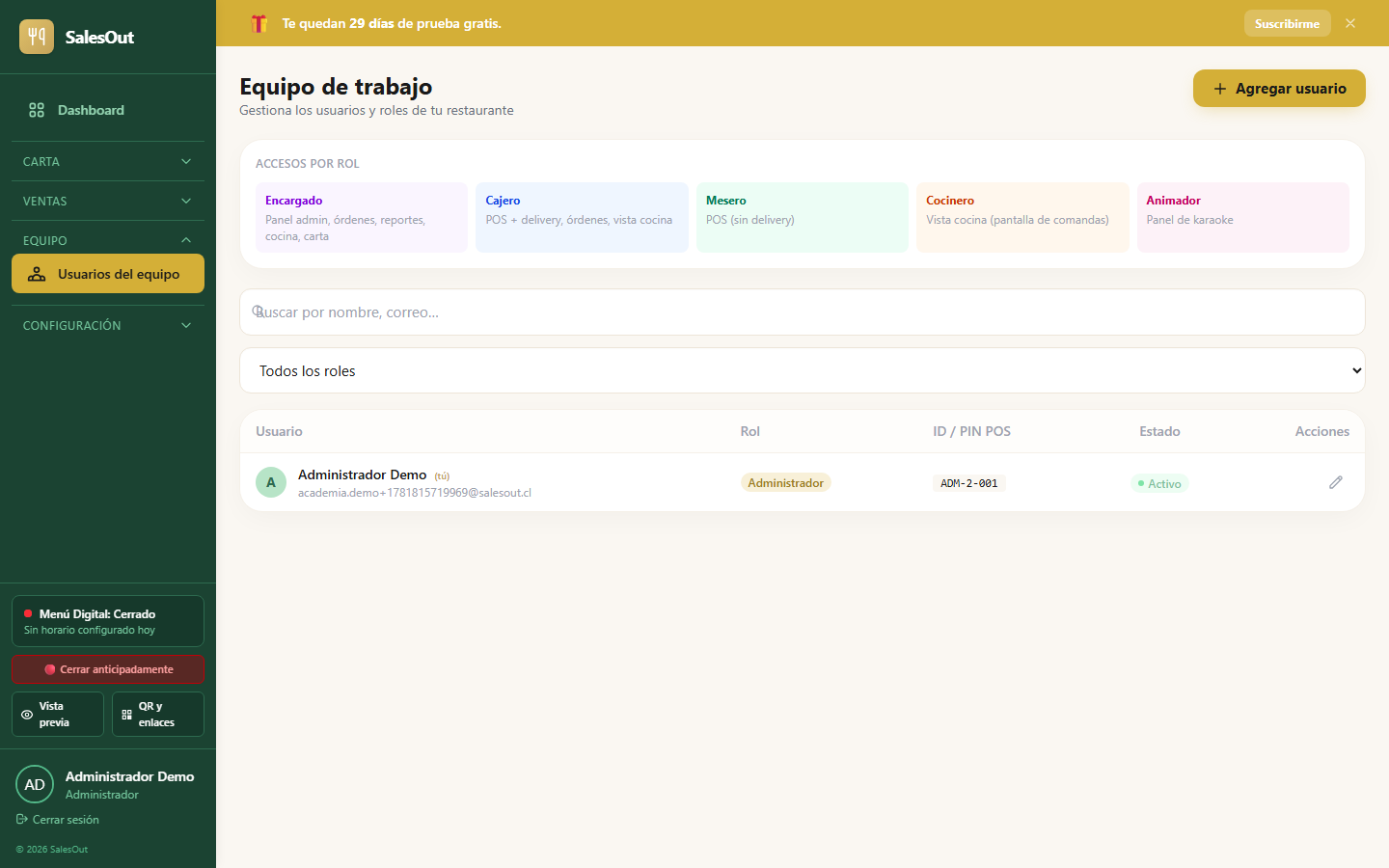Click the Rol column header
The height and width of the screenshot is (868, 1389).
(x=750, y=431)
